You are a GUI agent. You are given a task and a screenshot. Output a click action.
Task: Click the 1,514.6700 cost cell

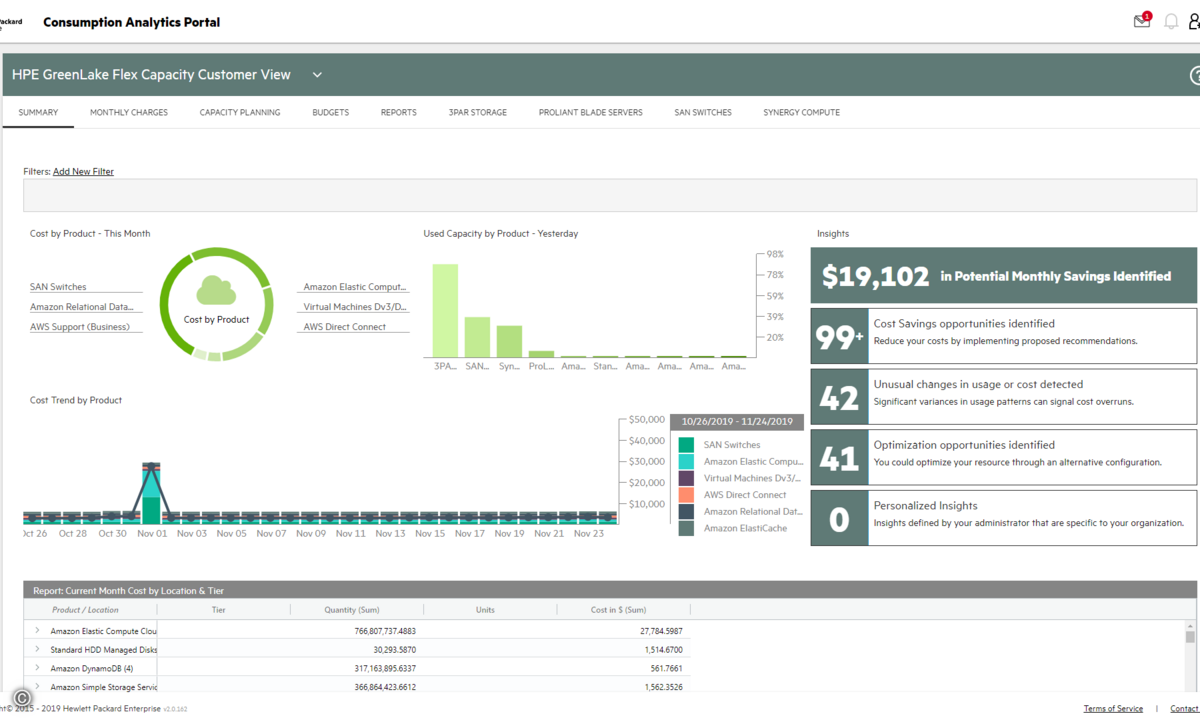coord(665,650)
